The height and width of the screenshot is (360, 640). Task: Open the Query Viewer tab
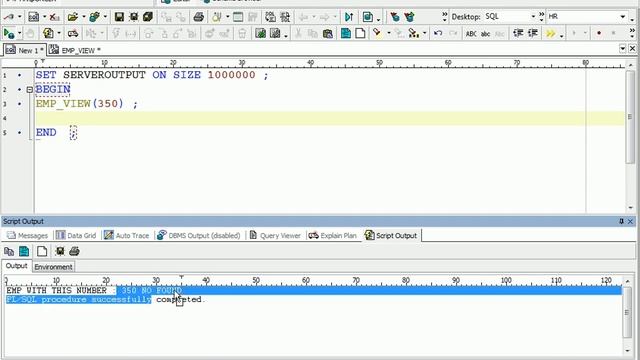(x=275, y=236)
